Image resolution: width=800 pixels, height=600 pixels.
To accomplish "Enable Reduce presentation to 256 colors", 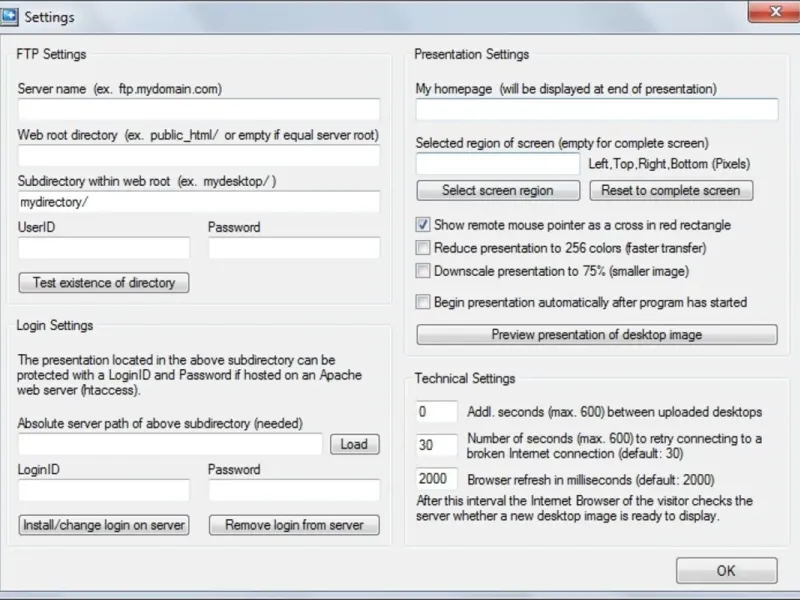I will pyautogui.click(x=424, y=248).
